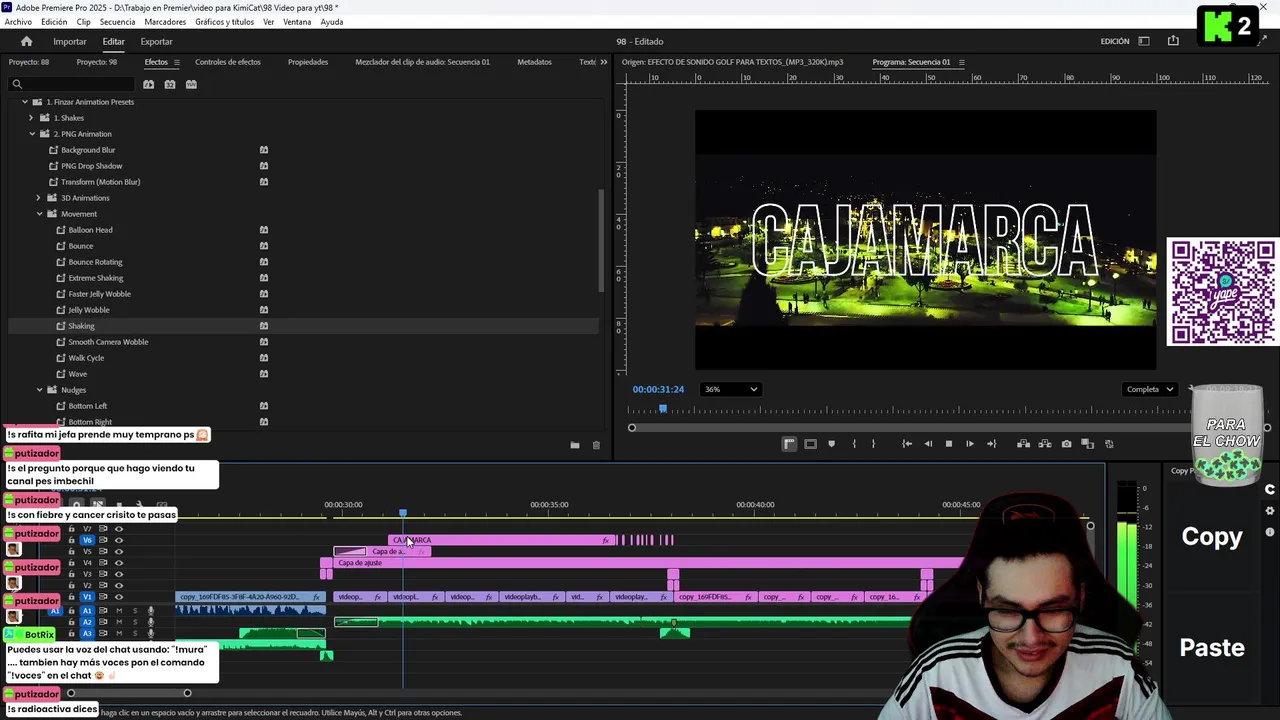Collapse the Nudges folder
1280x720 pixels.
pyautogui.click(x=39, y=390)
